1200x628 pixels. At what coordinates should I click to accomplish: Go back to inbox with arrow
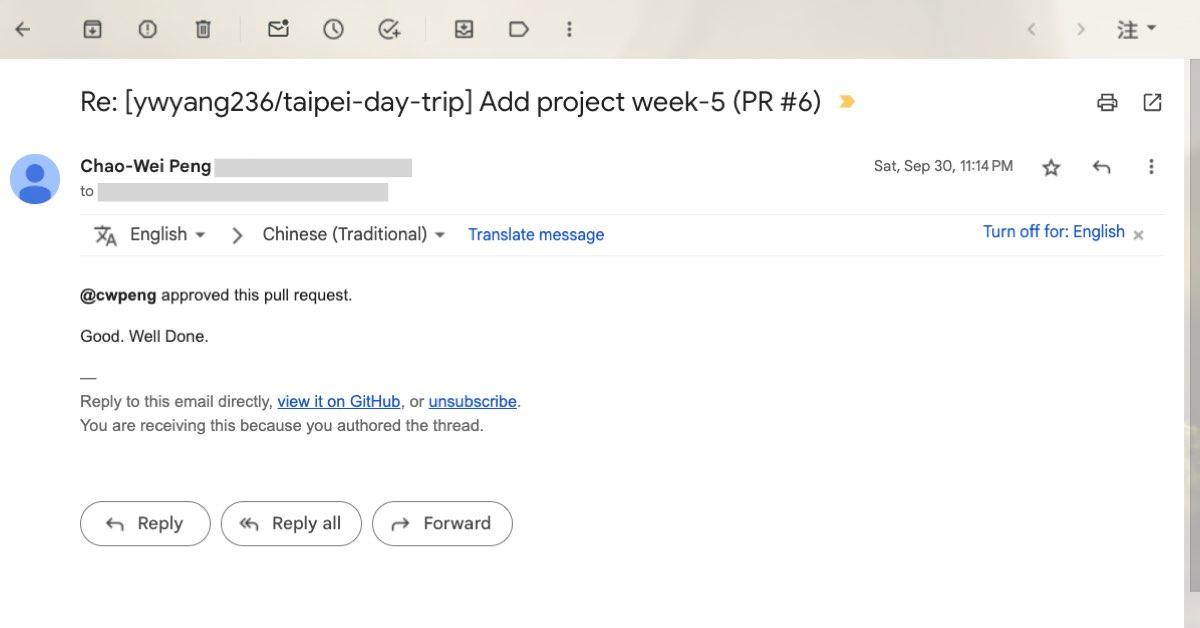pyautogui.click(x=23, y=29)
